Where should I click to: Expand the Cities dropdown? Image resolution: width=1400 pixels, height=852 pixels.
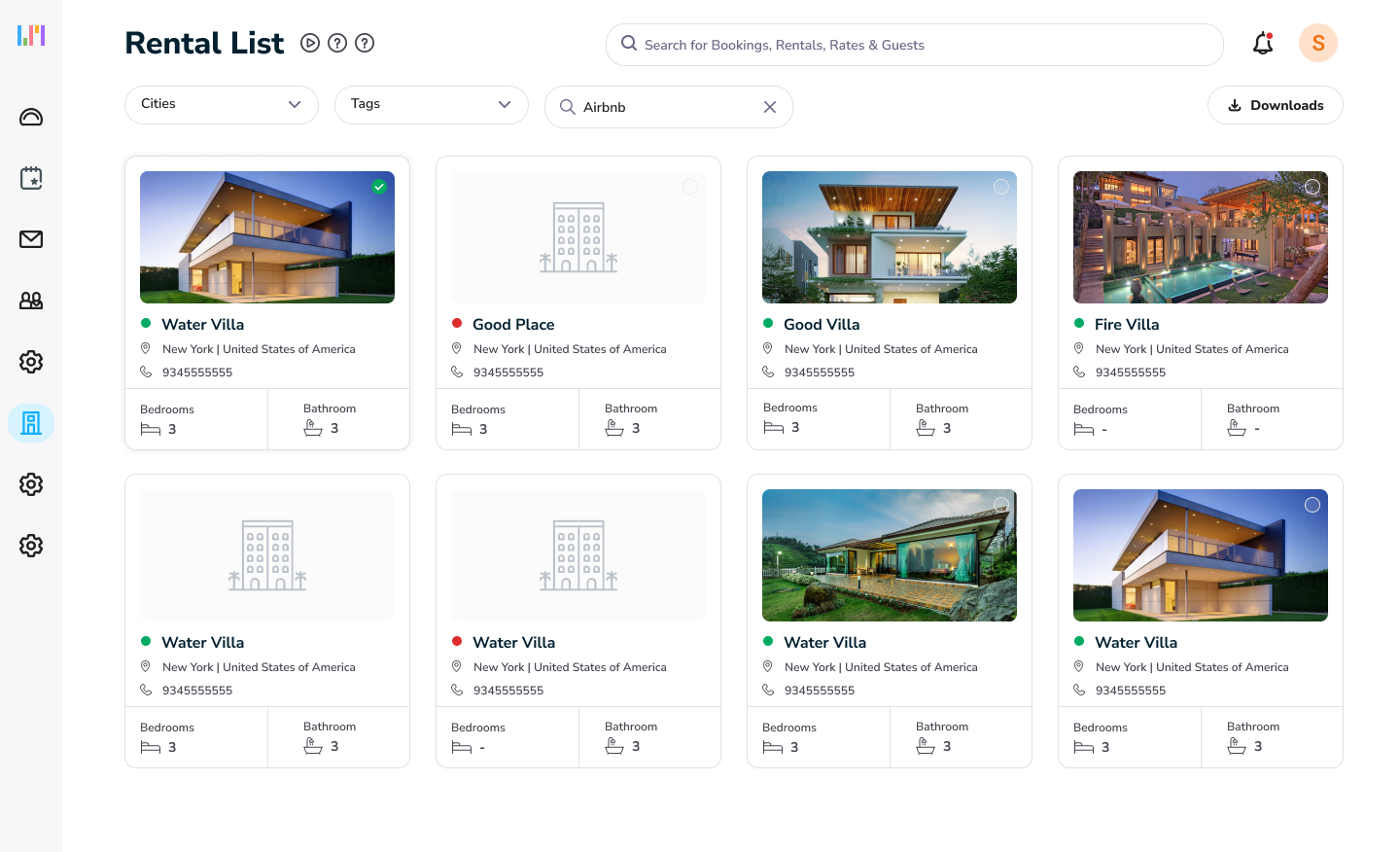click(x=222, y=105)
